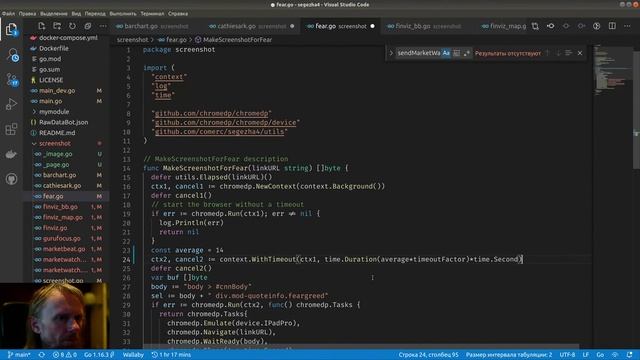Switch to the finviz_map.go tab

click(504, 26)
